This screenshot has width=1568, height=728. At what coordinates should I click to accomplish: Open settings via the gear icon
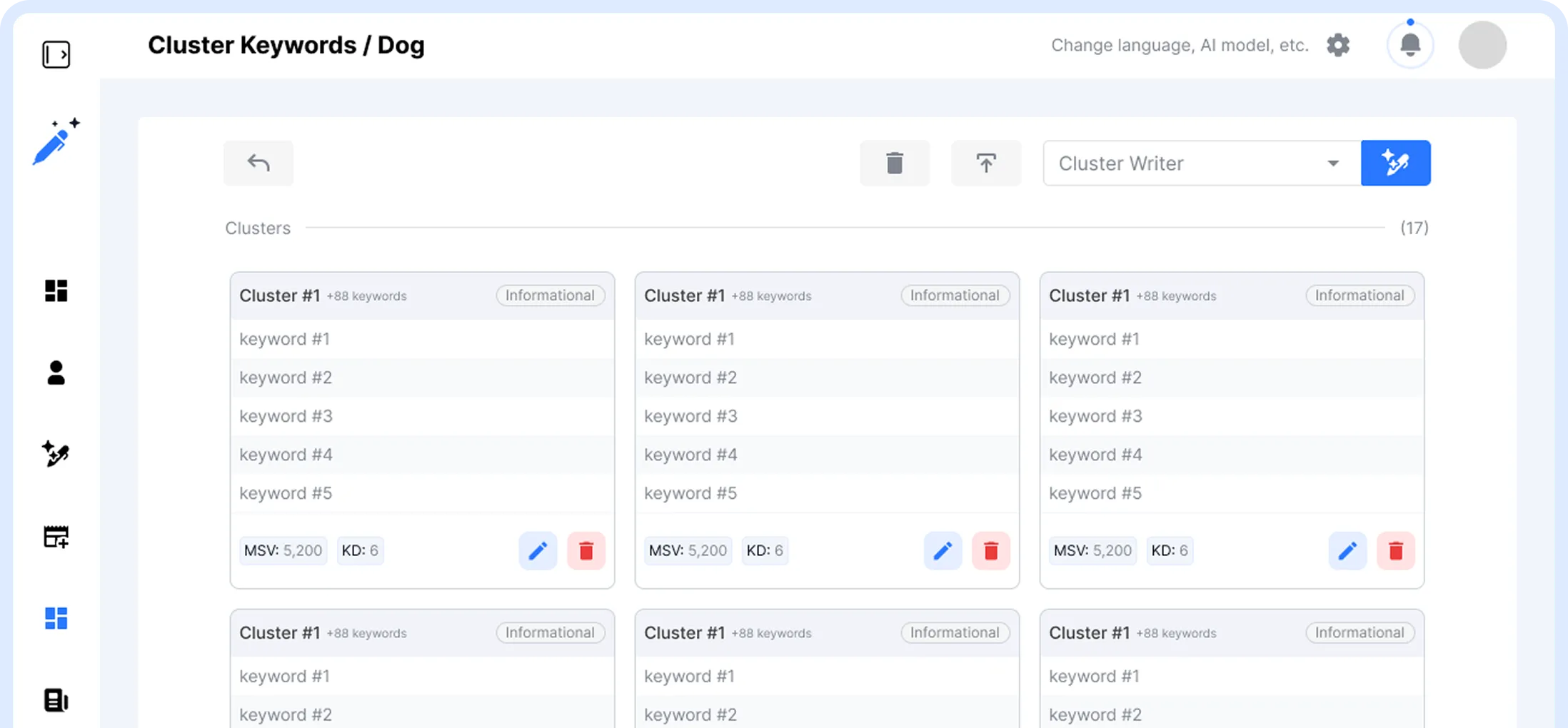1338,45
